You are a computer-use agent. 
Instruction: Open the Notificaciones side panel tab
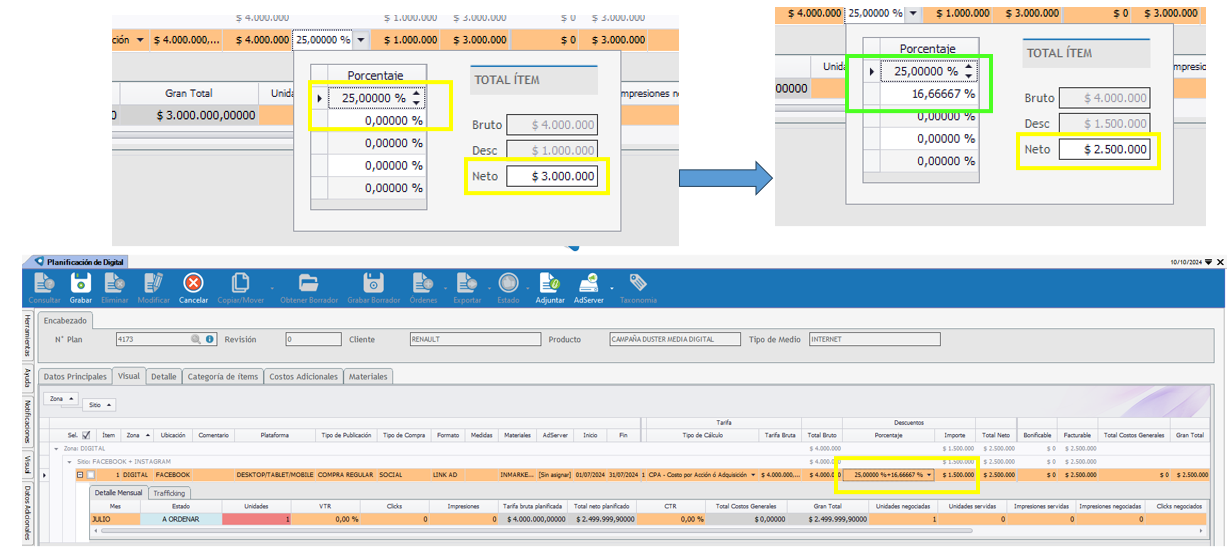click(x=27, y=424)
